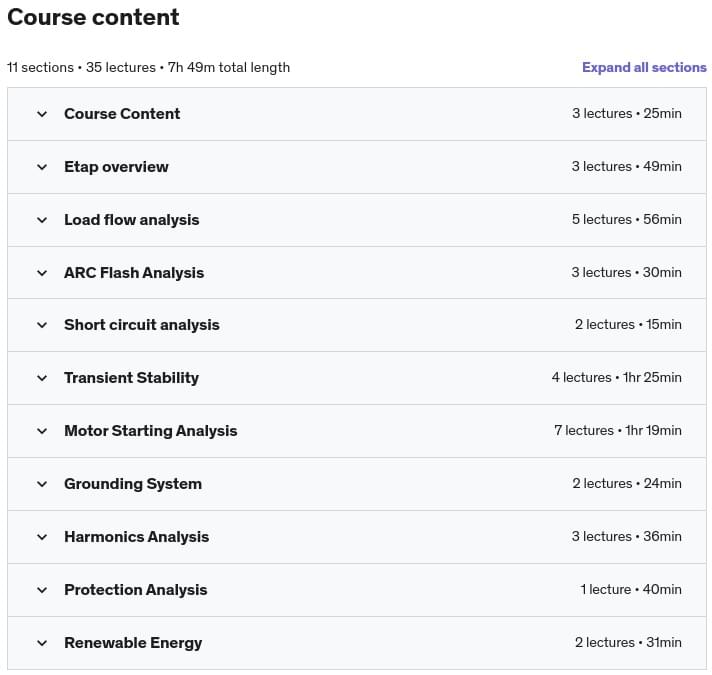This screenshot has width=712, height=675.
Task: Click the Grounding System section heading
Action: (133, 483)
